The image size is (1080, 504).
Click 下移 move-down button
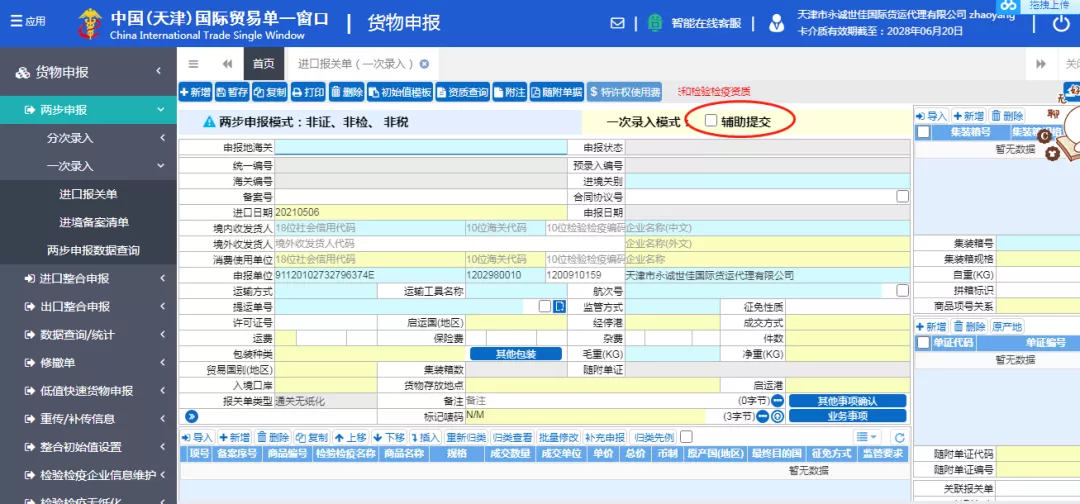pyautogui.click(x=389, y=437)
